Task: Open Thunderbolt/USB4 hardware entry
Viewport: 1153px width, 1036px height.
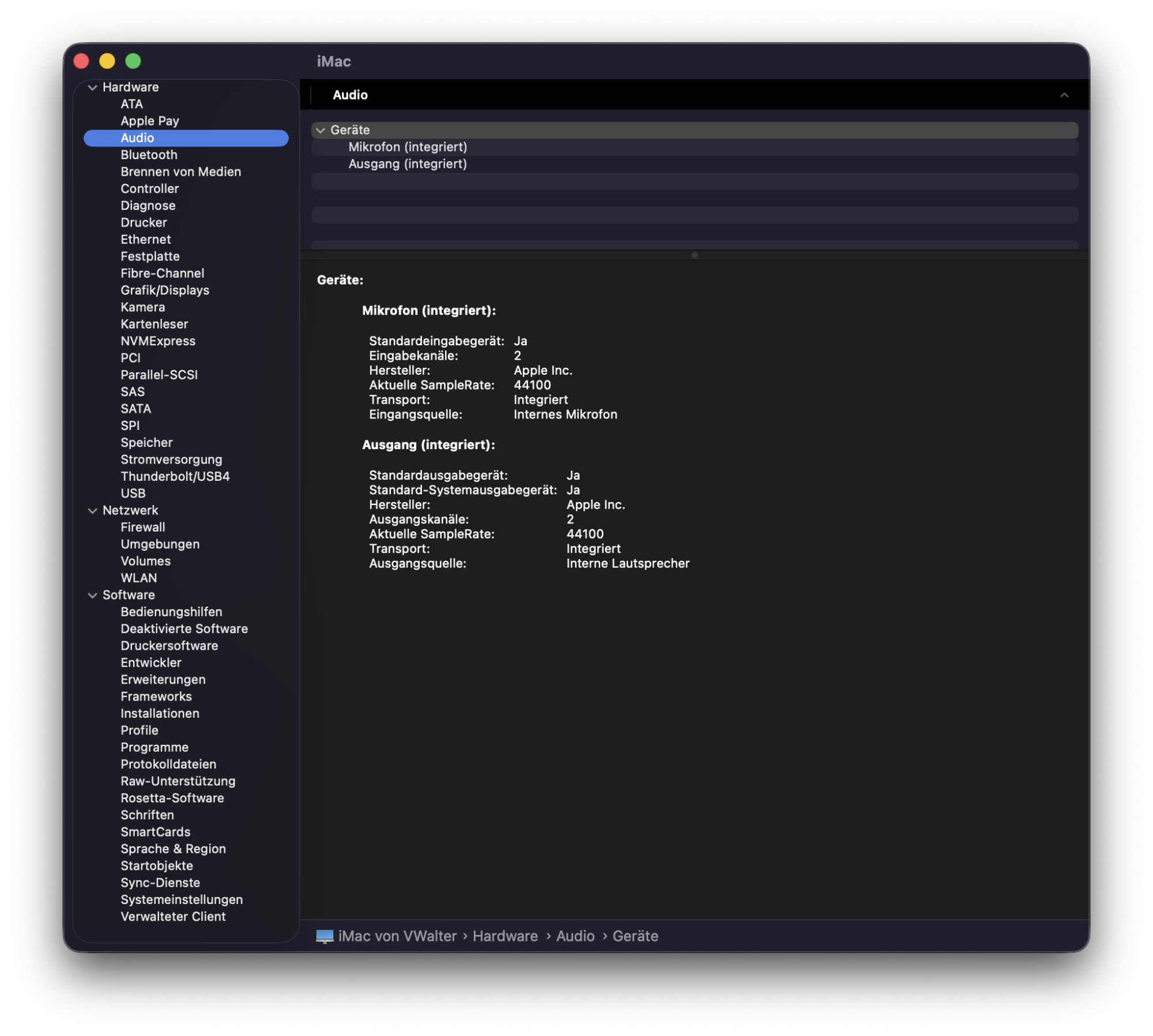Action: click(x=175, y=477)
